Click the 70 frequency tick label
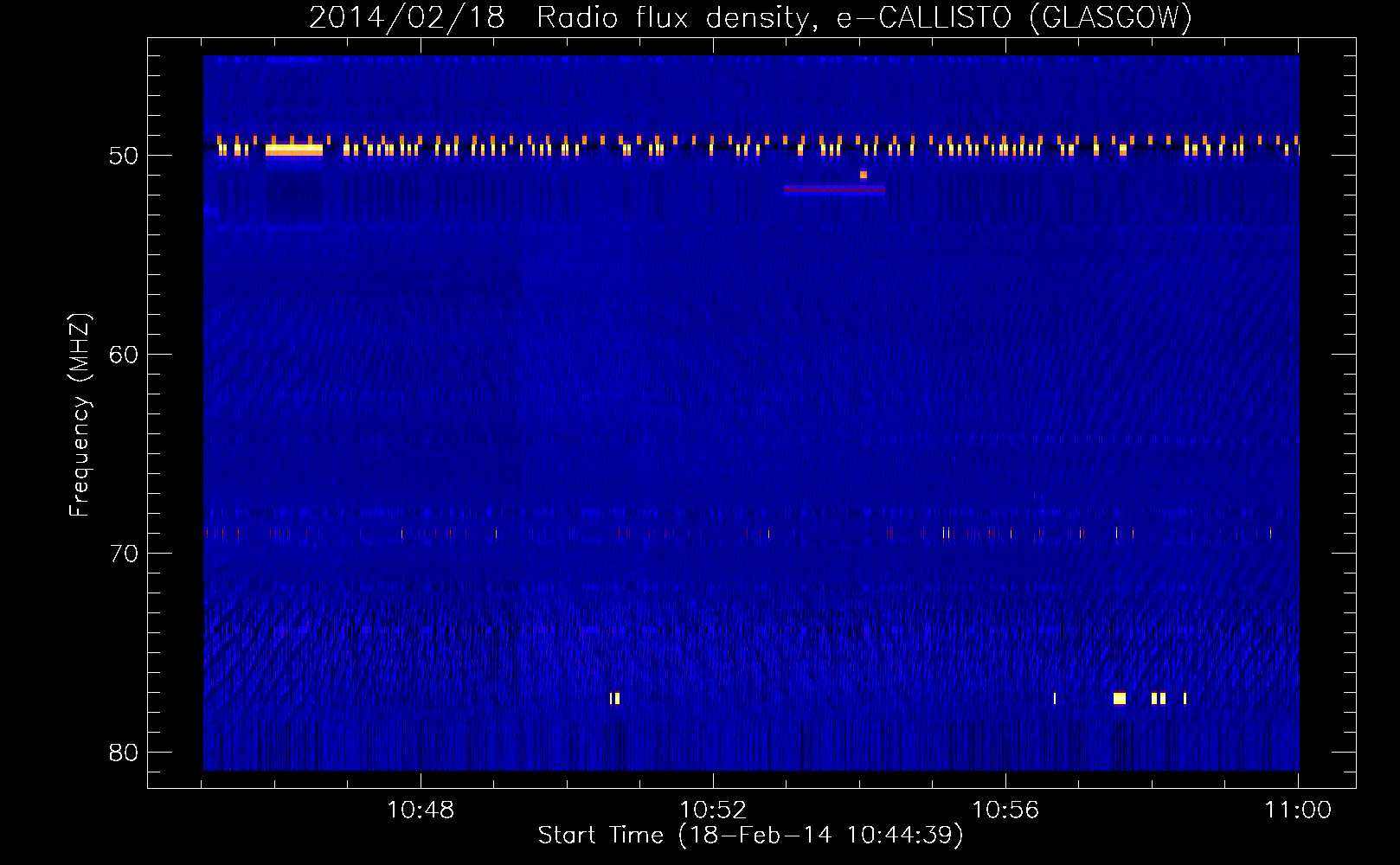 (124, 554)
